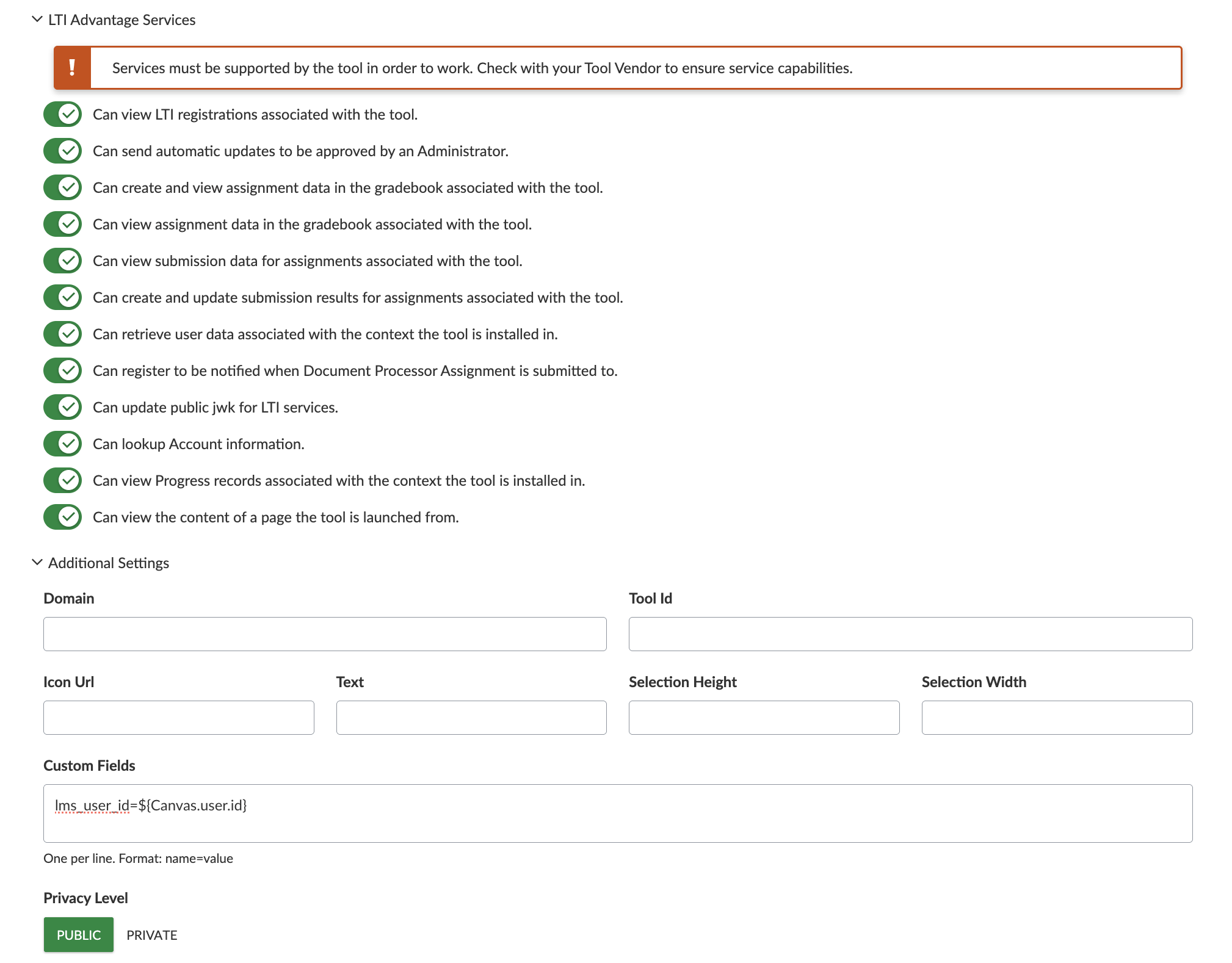Collapse the LTI Advantage Services section
Image resolution: width=1232 pixels, height=963 pixels.
tap(37, 20)
